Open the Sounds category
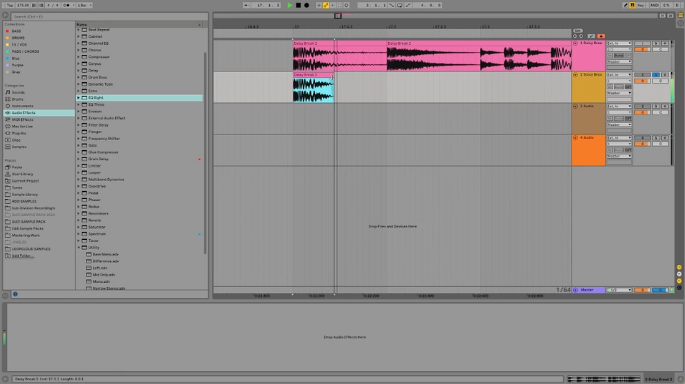Viewport: 685px width, 384px height. [x=18, y=92]
